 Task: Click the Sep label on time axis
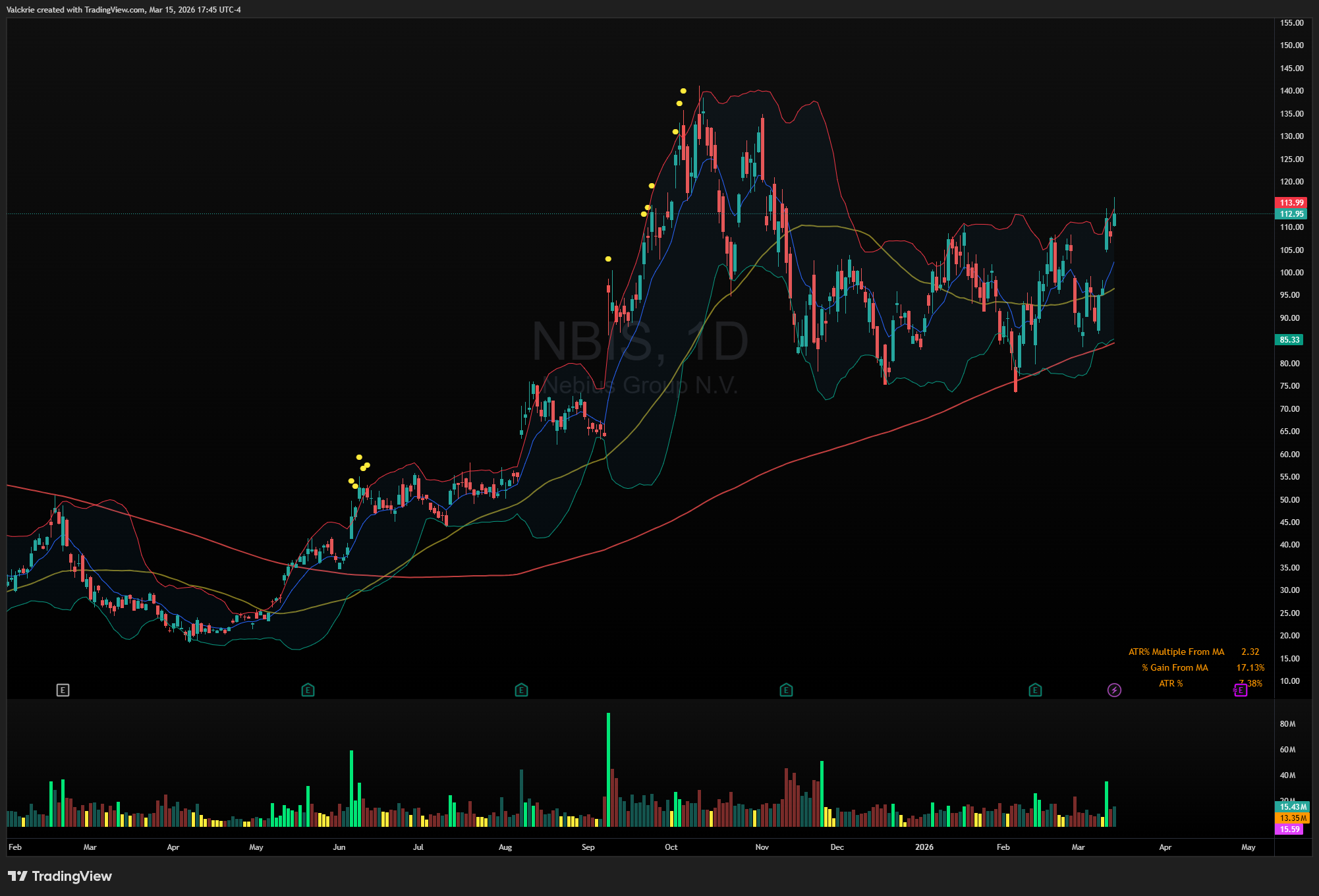588,847
